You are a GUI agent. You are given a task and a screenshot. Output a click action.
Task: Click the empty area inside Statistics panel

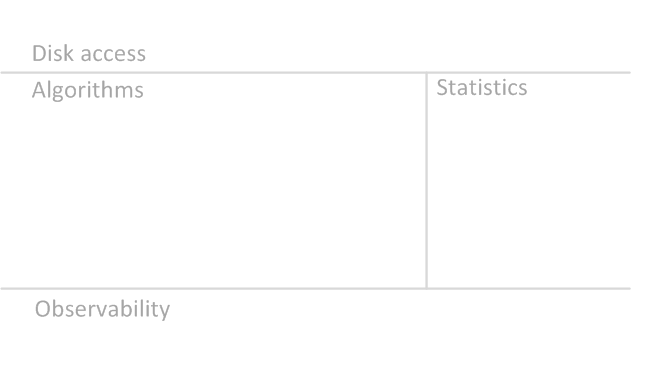[529, 193]
